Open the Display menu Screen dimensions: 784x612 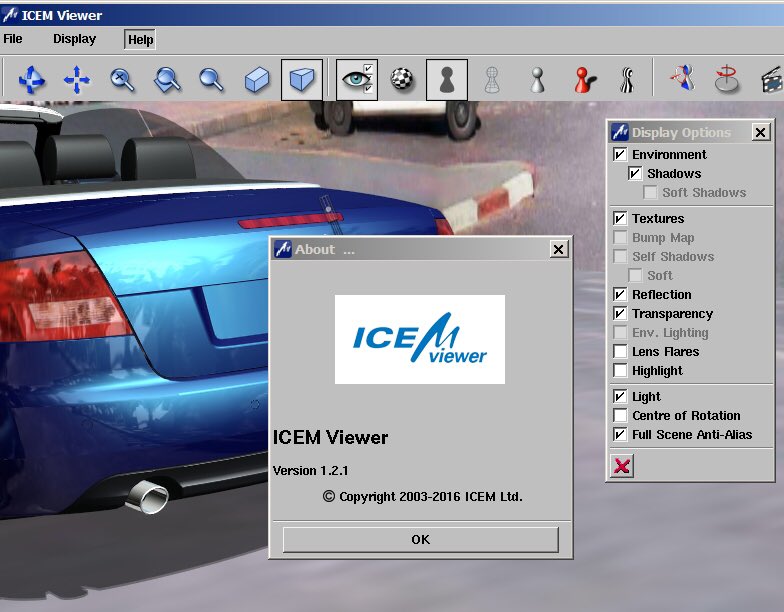(x=74, y=38)
